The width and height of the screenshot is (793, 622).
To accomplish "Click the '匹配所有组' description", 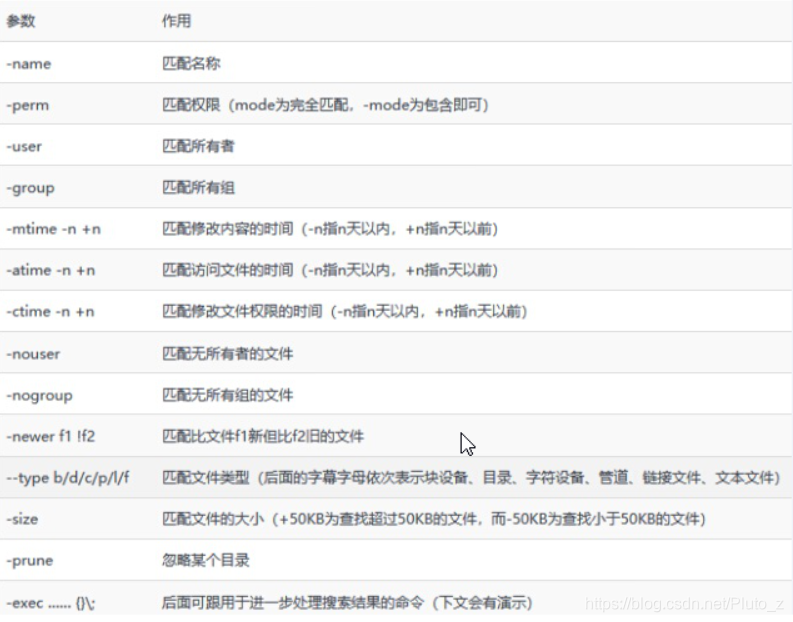I will (198, 188).
